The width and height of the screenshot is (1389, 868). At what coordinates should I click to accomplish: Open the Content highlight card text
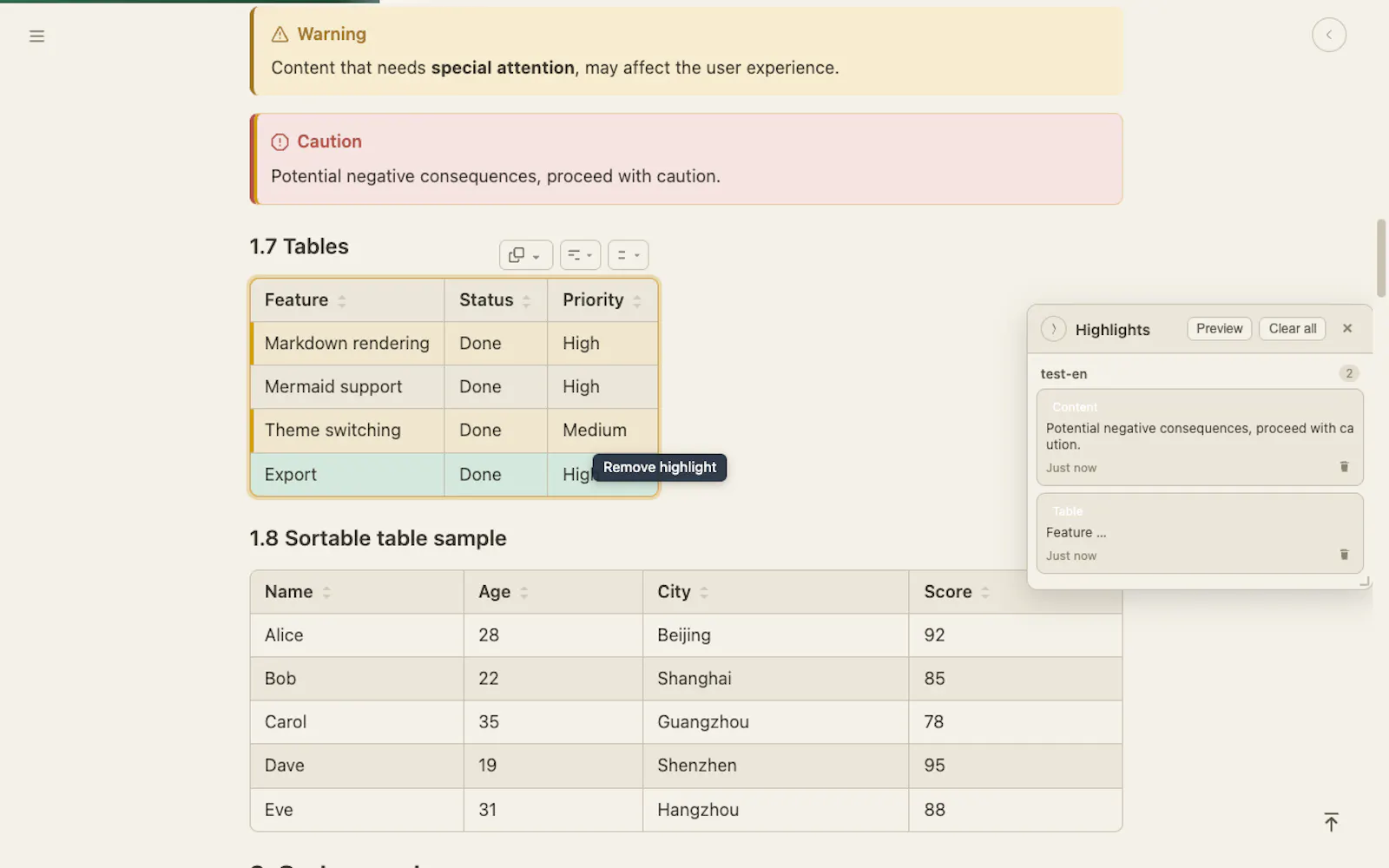(1200, 437)
